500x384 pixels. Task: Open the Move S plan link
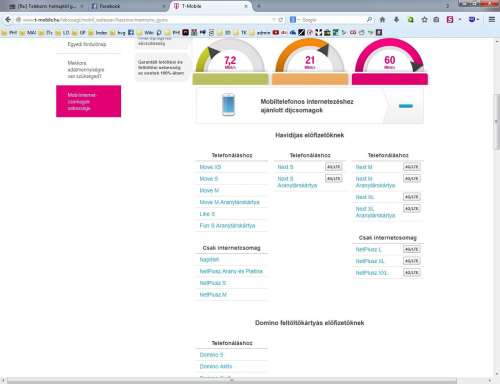click(x=209, y=179)
